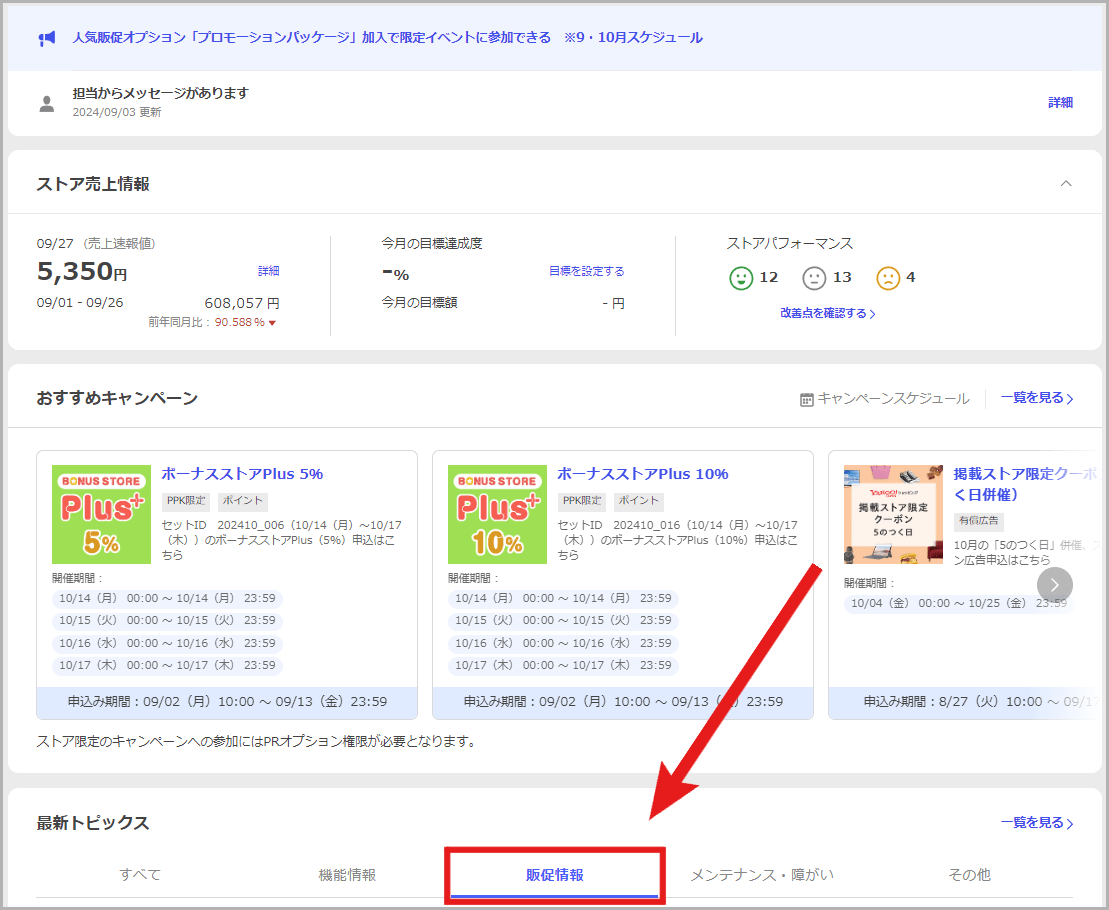Click 目標を設定する link
Viewport: 1109px width, 910px height.
click(x=586, y=271)
